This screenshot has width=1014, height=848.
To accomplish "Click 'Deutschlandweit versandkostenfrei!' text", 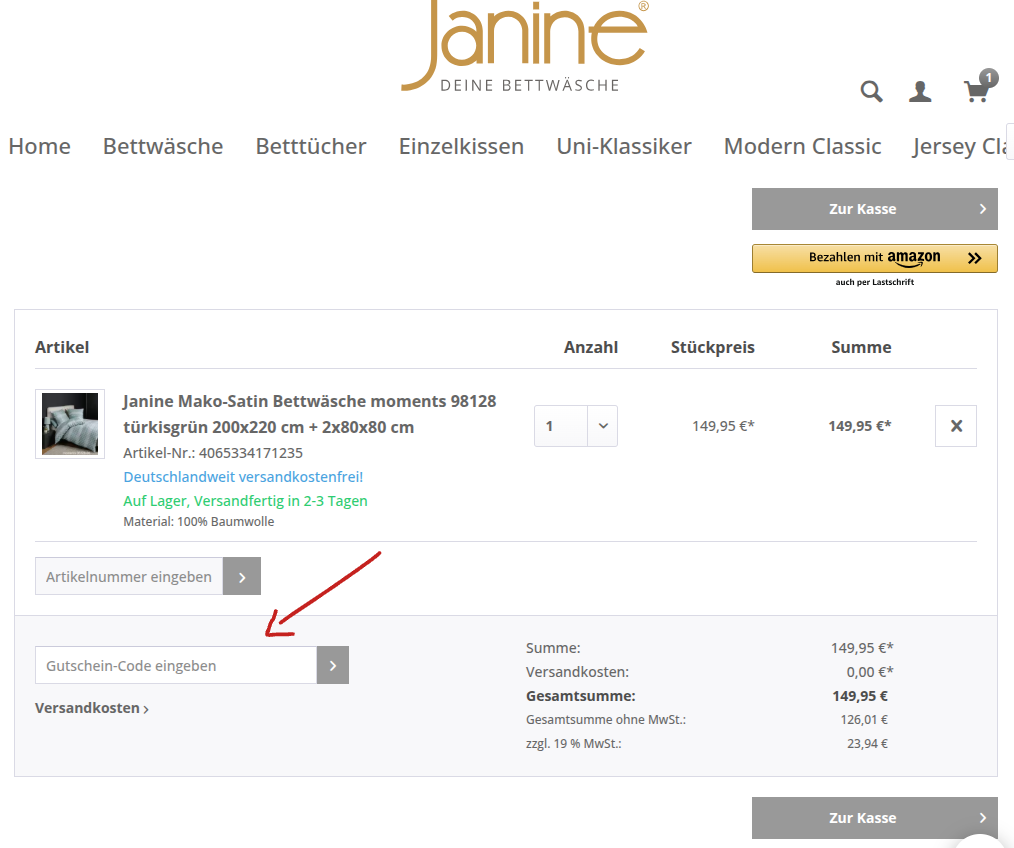I will tap(243, 477).
